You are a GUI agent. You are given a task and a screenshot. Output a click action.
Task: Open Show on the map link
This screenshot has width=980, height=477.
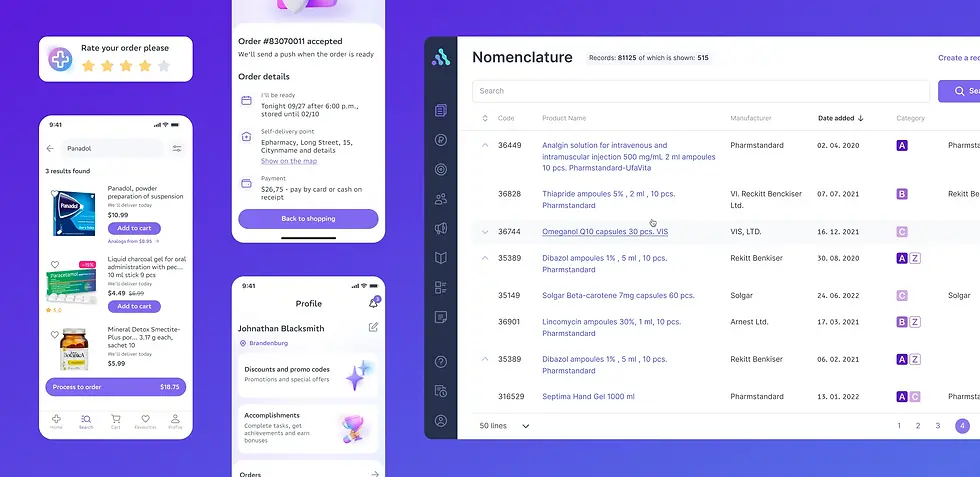(289, 161)
